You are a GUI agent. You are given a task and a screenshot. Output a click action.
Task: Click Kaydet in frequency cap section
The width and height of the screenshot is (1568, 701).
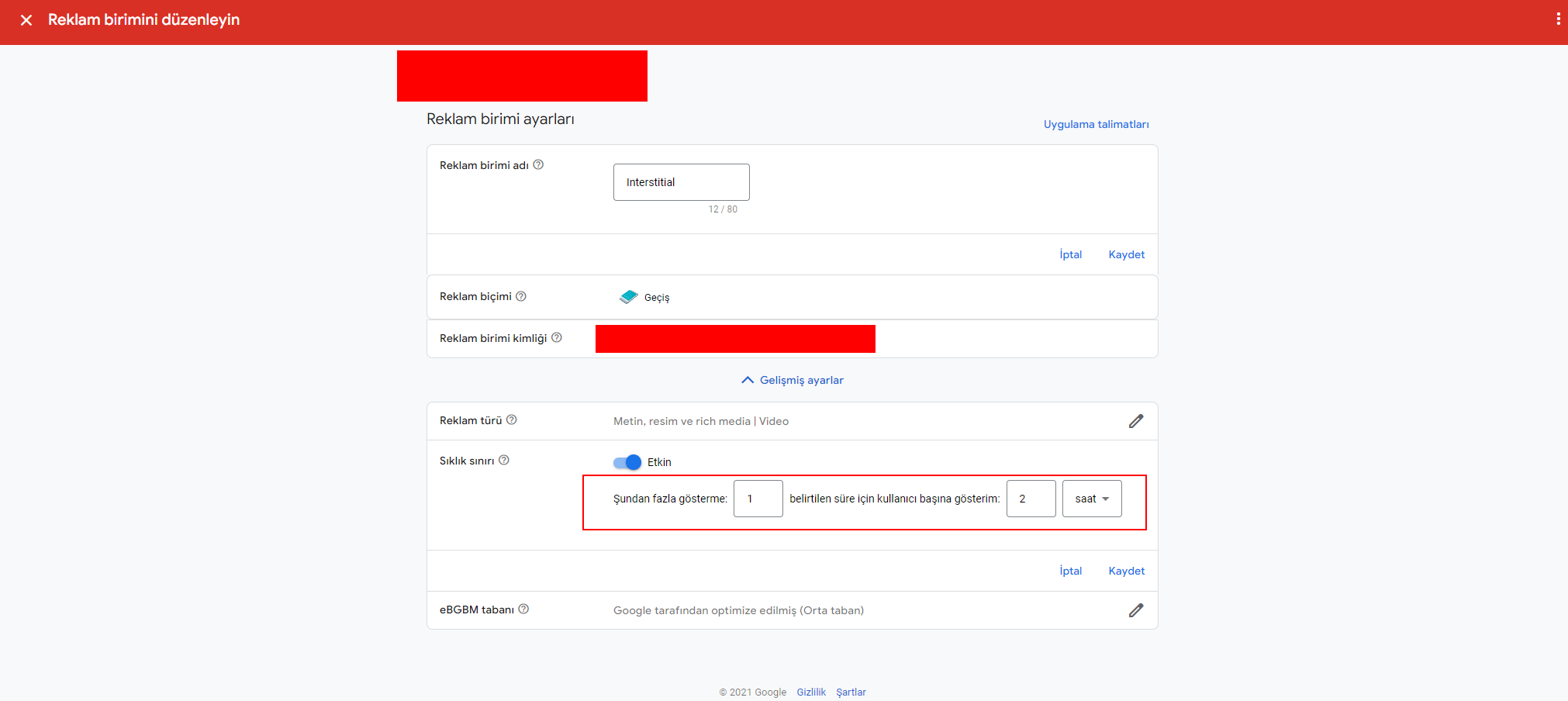pyautogui.click(x=1126, y=571)
